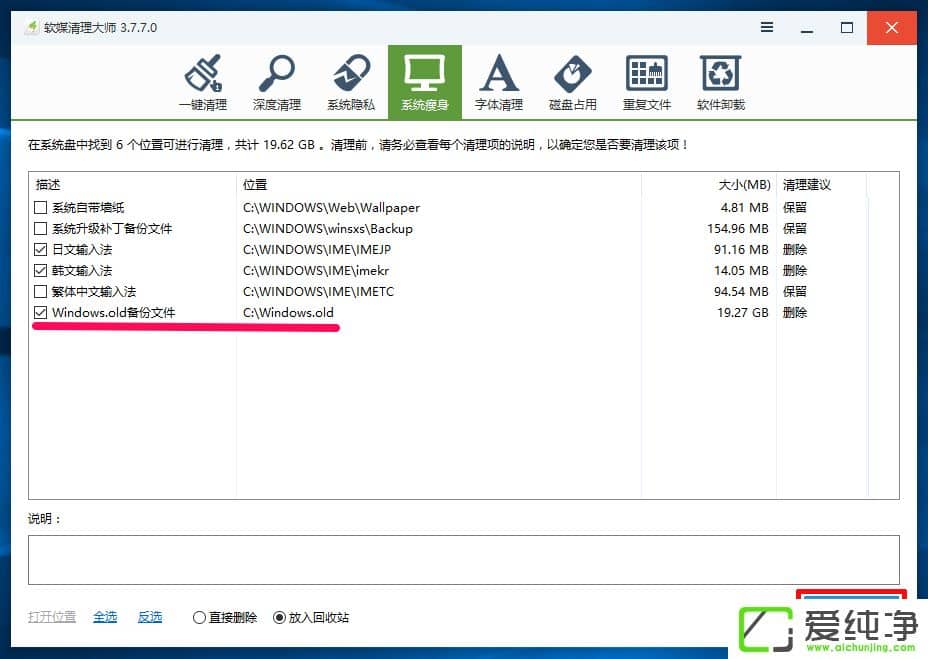Open the 深度清理 deep clean panel
This screenshot has width=928, height=659.
click(276, 80)
